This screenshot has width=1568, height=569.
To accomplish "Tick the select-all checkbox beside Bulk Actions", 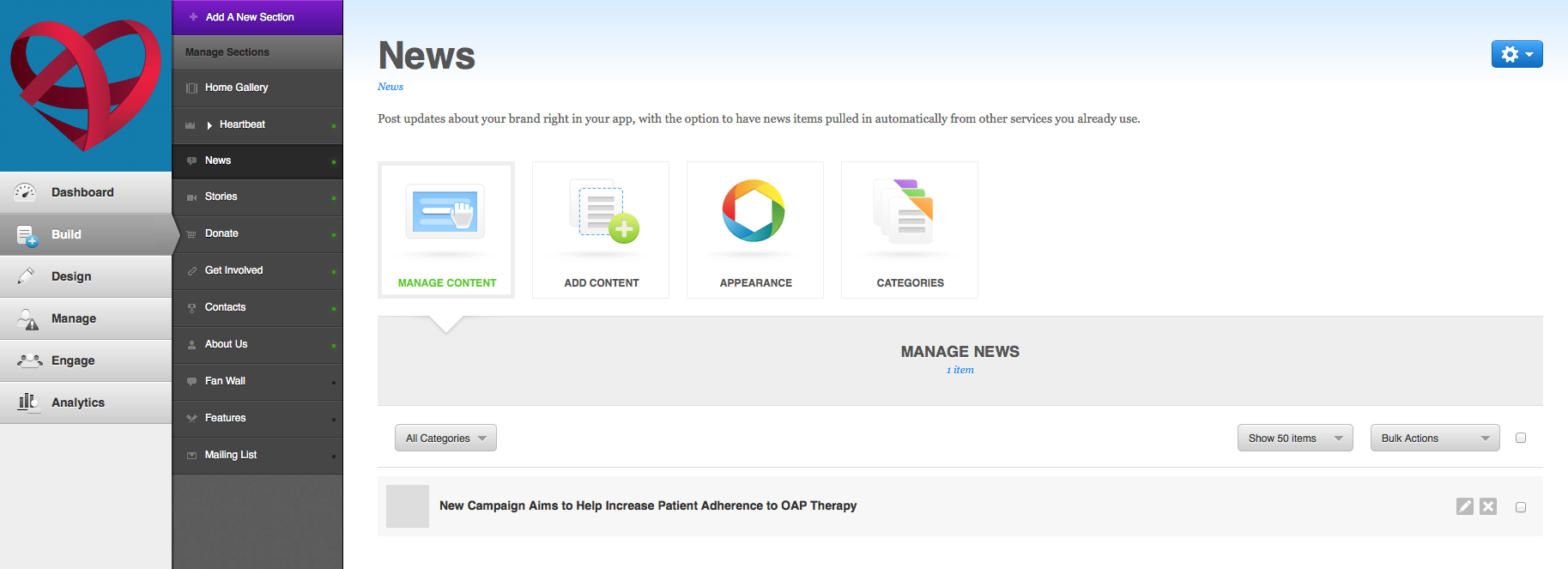I will pyautogui.click(x=1521, y=438).
